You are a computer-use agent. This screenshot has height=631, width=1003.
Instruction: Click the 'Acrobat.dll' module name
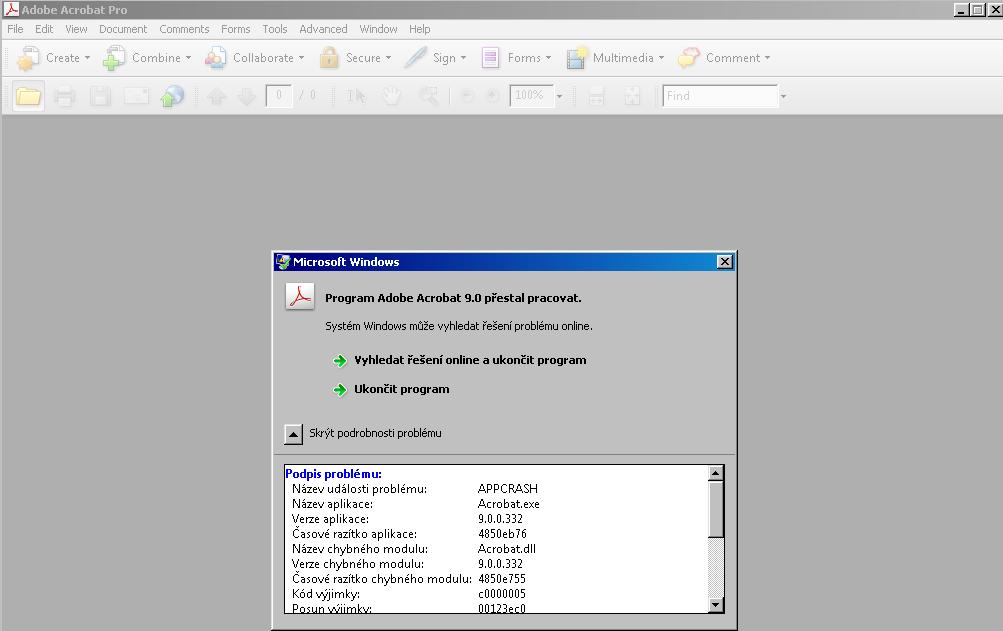pos(507,549)
